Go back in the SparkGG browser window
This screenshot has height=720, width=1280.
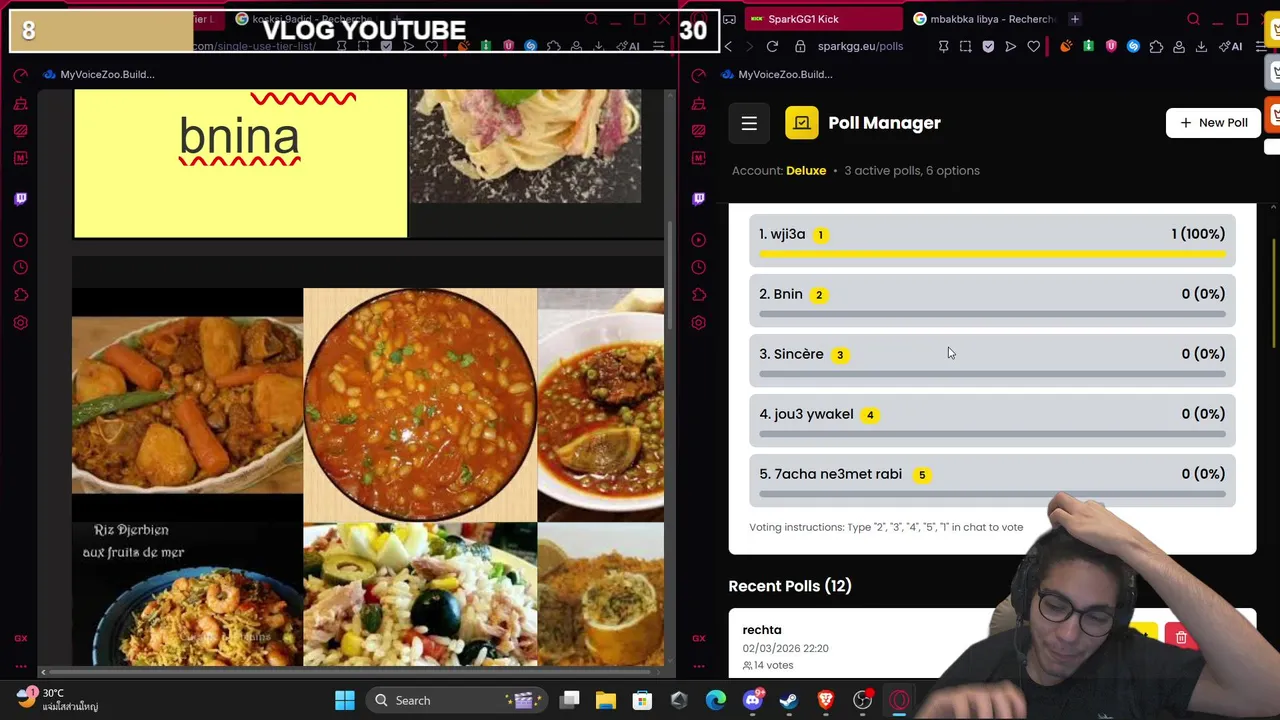coord(728,46)
